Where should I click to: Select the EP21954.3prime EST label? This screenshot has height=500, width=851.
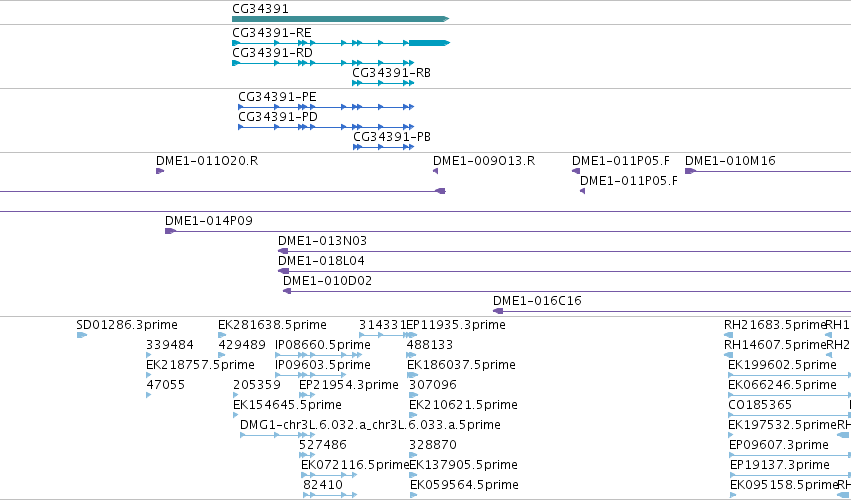pos(348,385)
